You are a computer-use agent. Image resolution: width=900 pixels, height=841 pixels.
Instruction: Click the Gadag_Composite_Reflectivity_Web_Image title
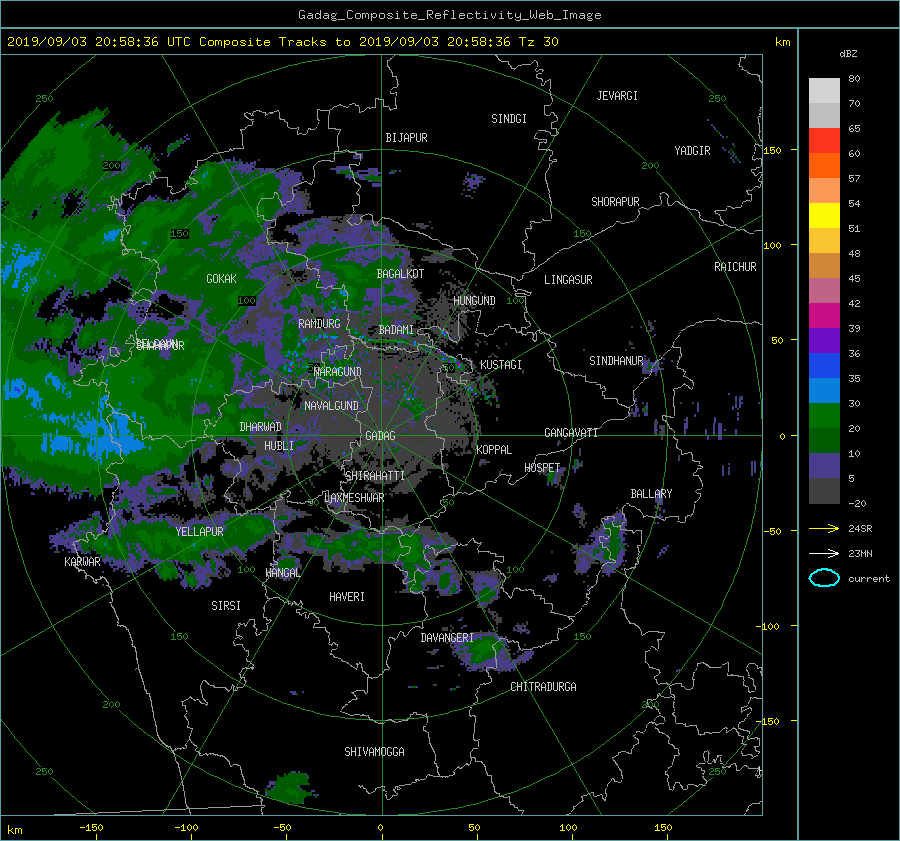point(449,15)
